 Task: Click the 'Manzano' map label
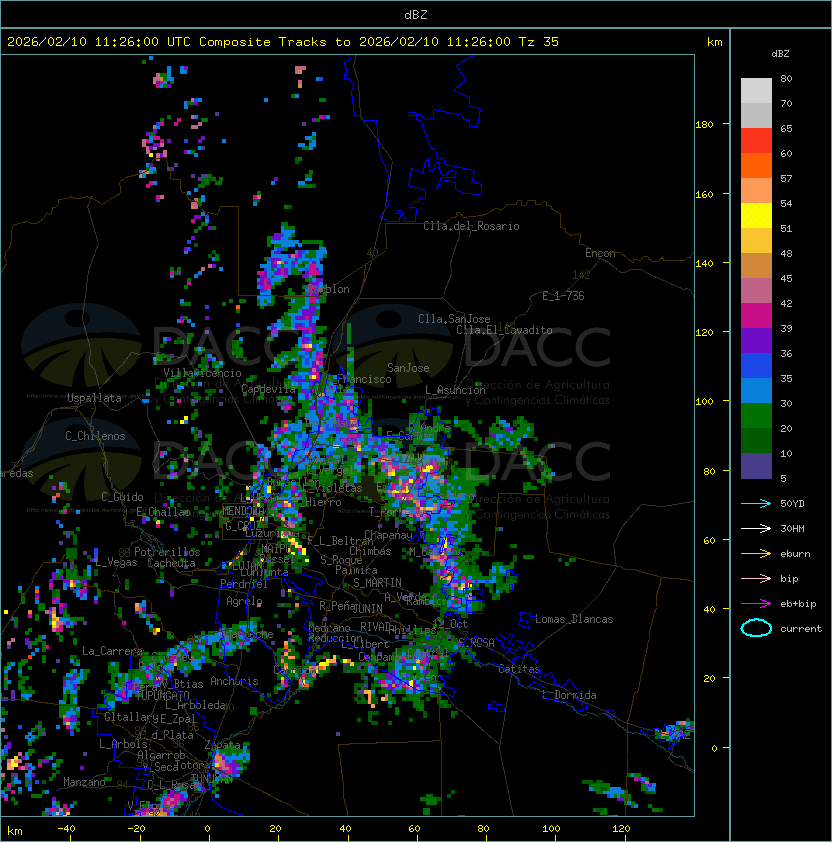[84, 782]
